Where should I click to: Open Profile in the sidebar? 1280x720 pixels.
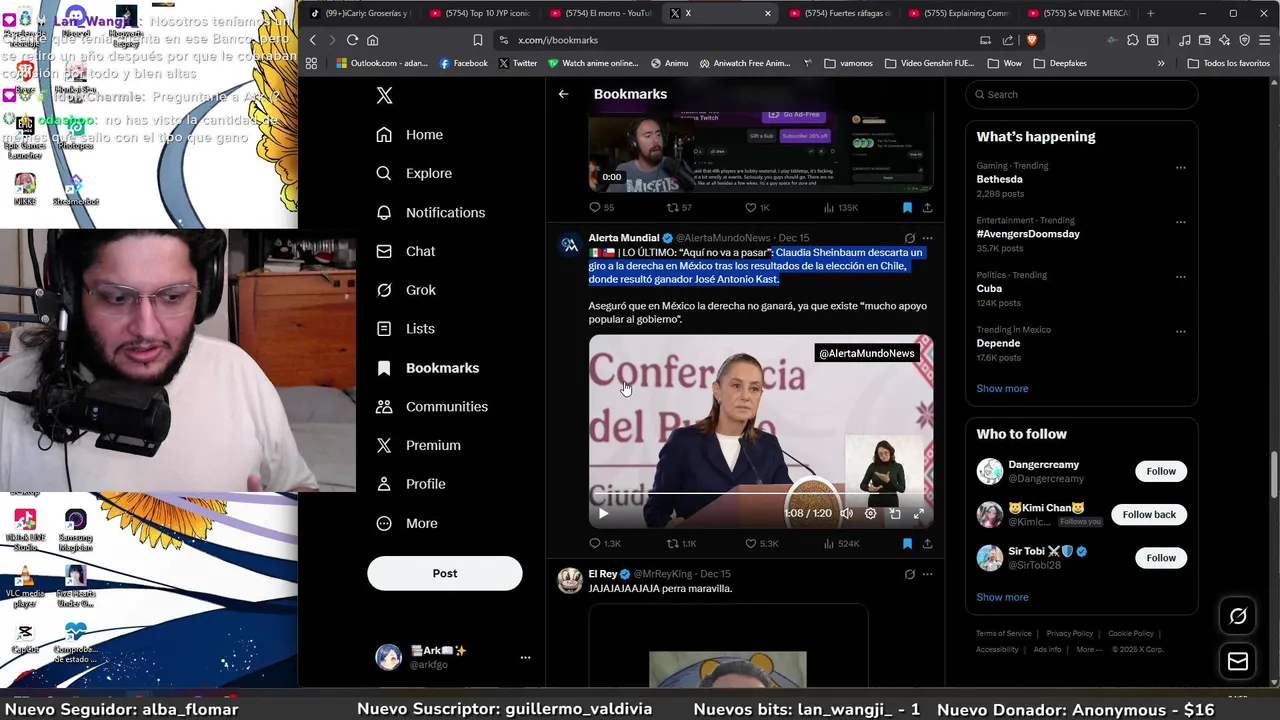point(411,484)
